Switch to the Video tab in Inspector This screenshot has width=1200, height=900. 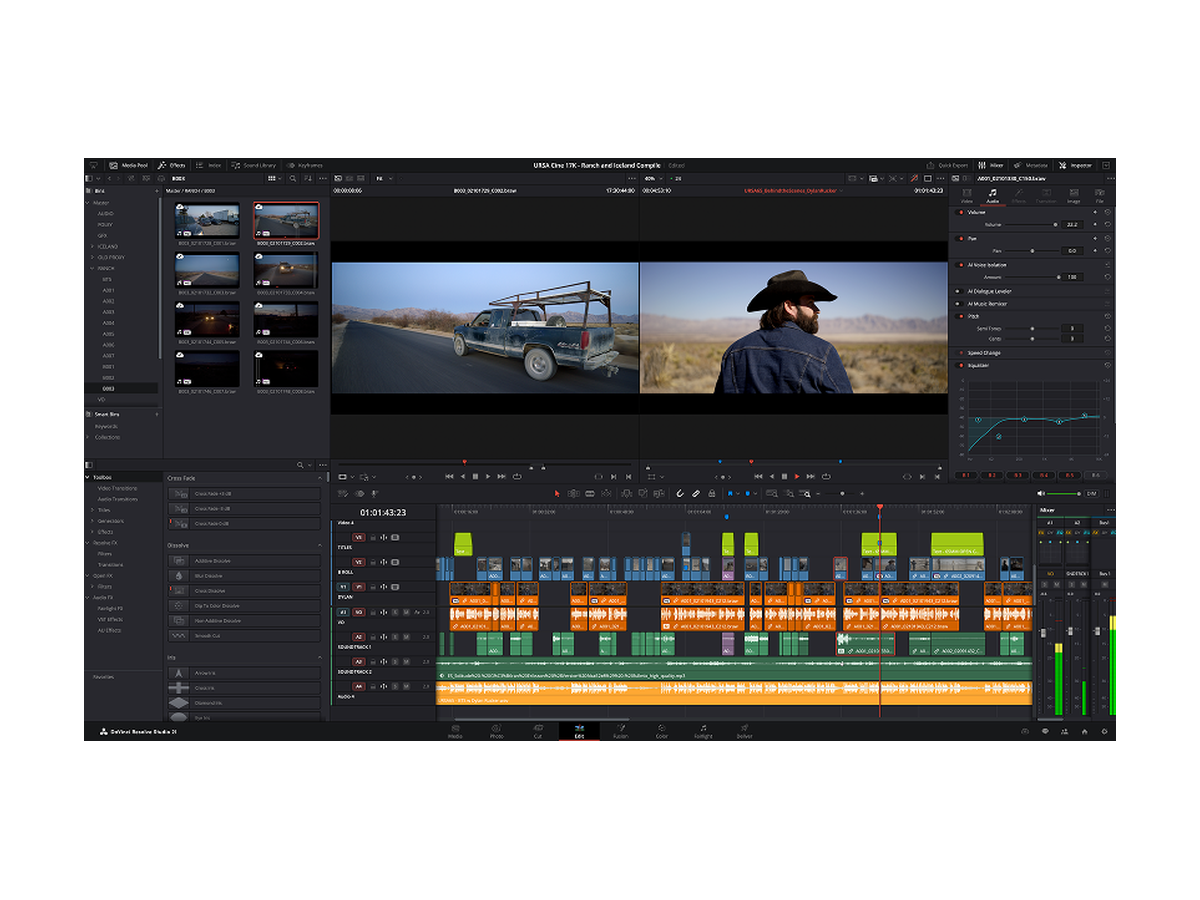pos(967,195)
